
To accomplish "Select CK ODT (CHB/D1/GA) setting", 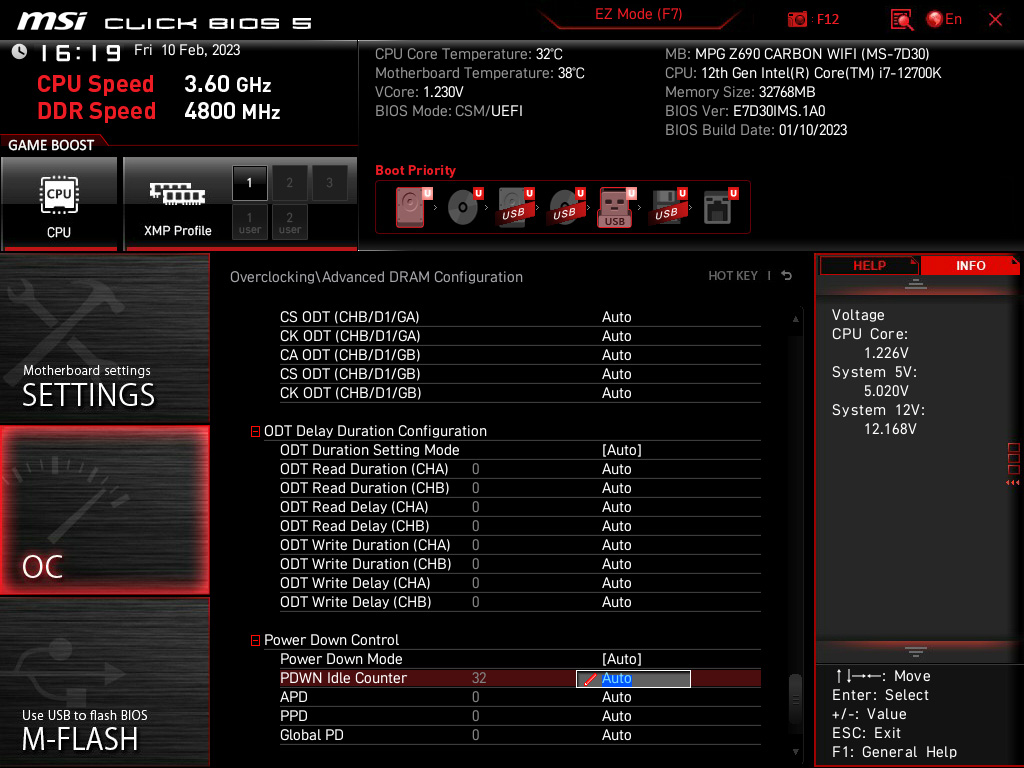I will 520,336.
